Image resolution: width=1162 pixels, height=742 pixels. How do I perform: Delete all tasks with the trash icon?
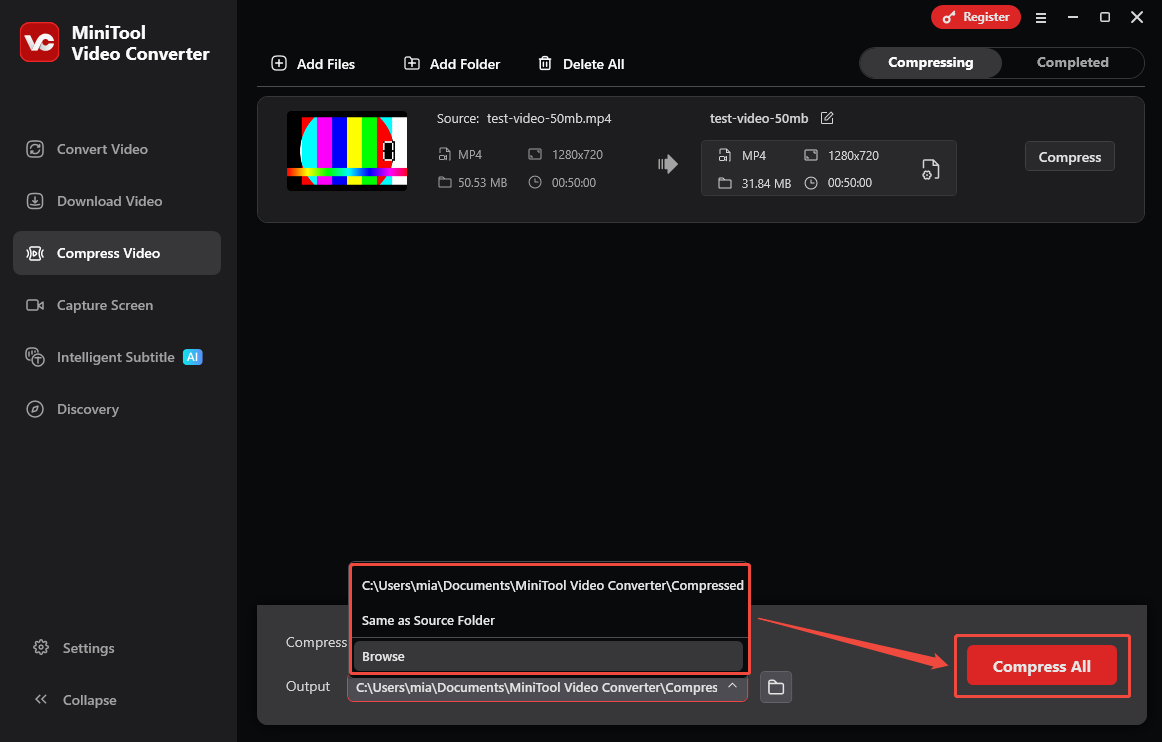coord(545,63)
